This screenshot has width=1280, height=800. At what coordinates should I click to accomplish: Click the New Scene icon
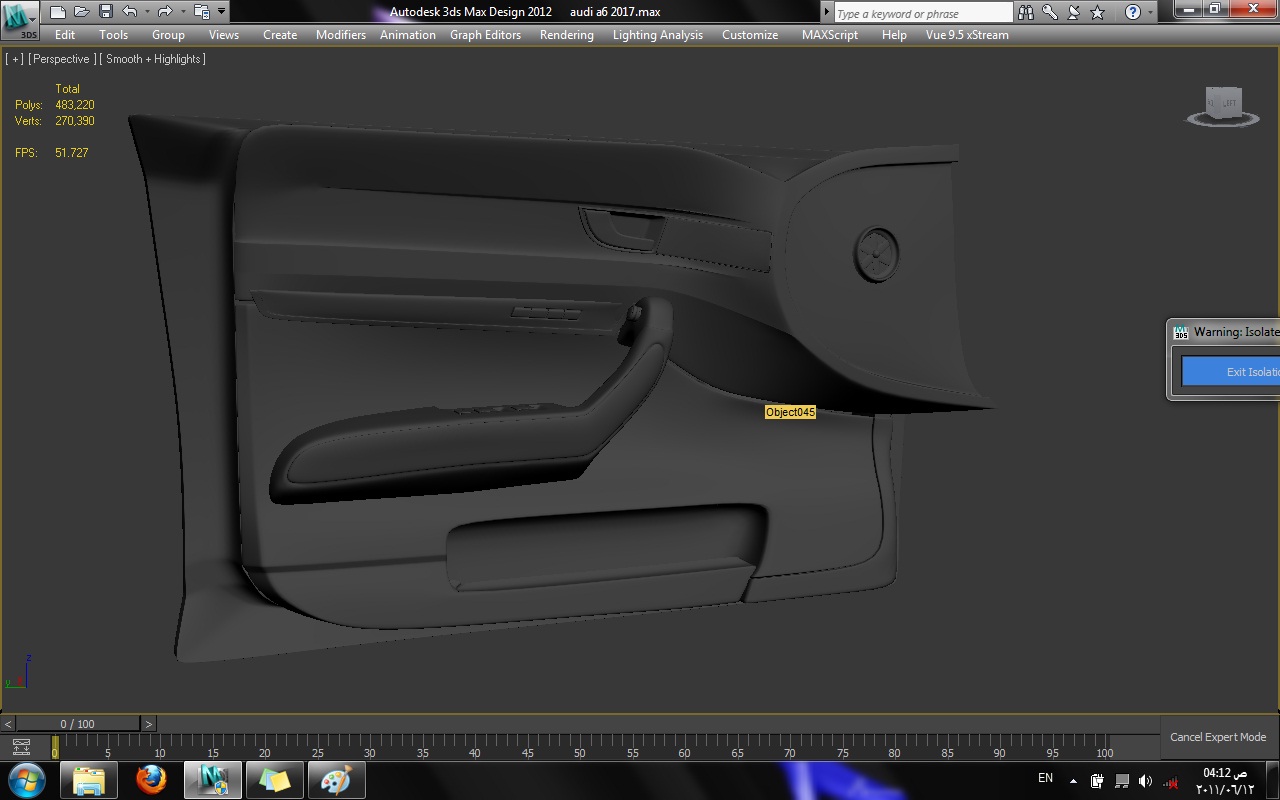point(58,12)
